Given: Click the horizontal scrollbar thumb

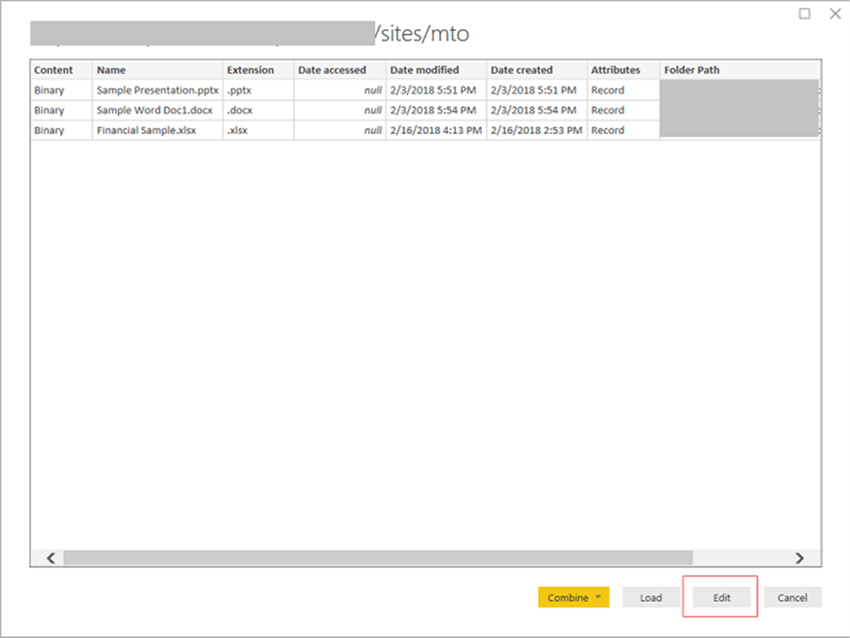Looking at the screenshot, I should tap(378, 558).
